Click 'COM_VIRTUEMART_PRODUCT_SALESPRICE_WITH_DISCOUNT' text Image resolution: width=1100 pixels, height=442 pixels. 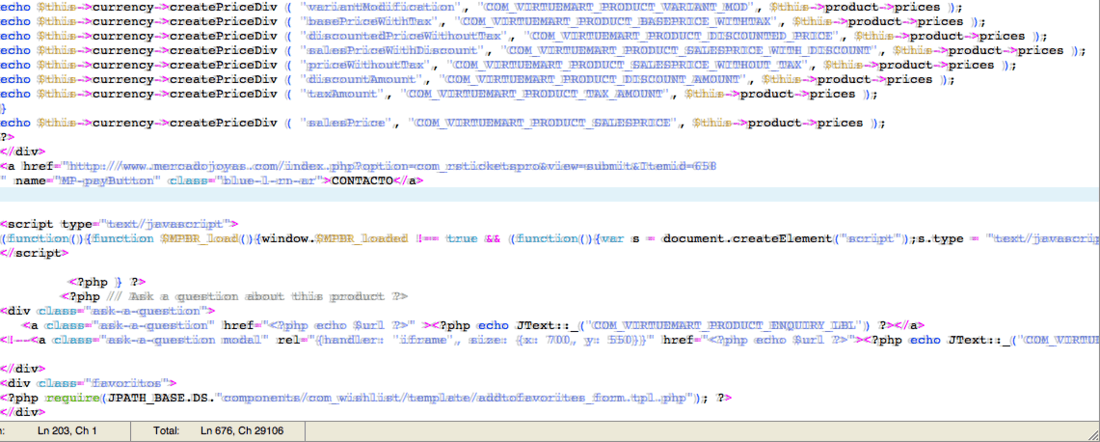coord(690,51)
